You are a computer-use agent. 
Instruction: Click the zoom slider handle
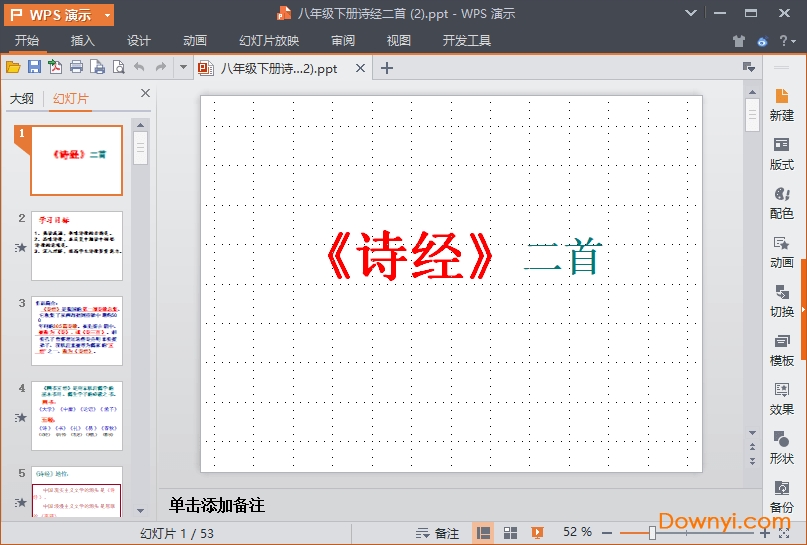pyautogui.click(x=652, y=533)
